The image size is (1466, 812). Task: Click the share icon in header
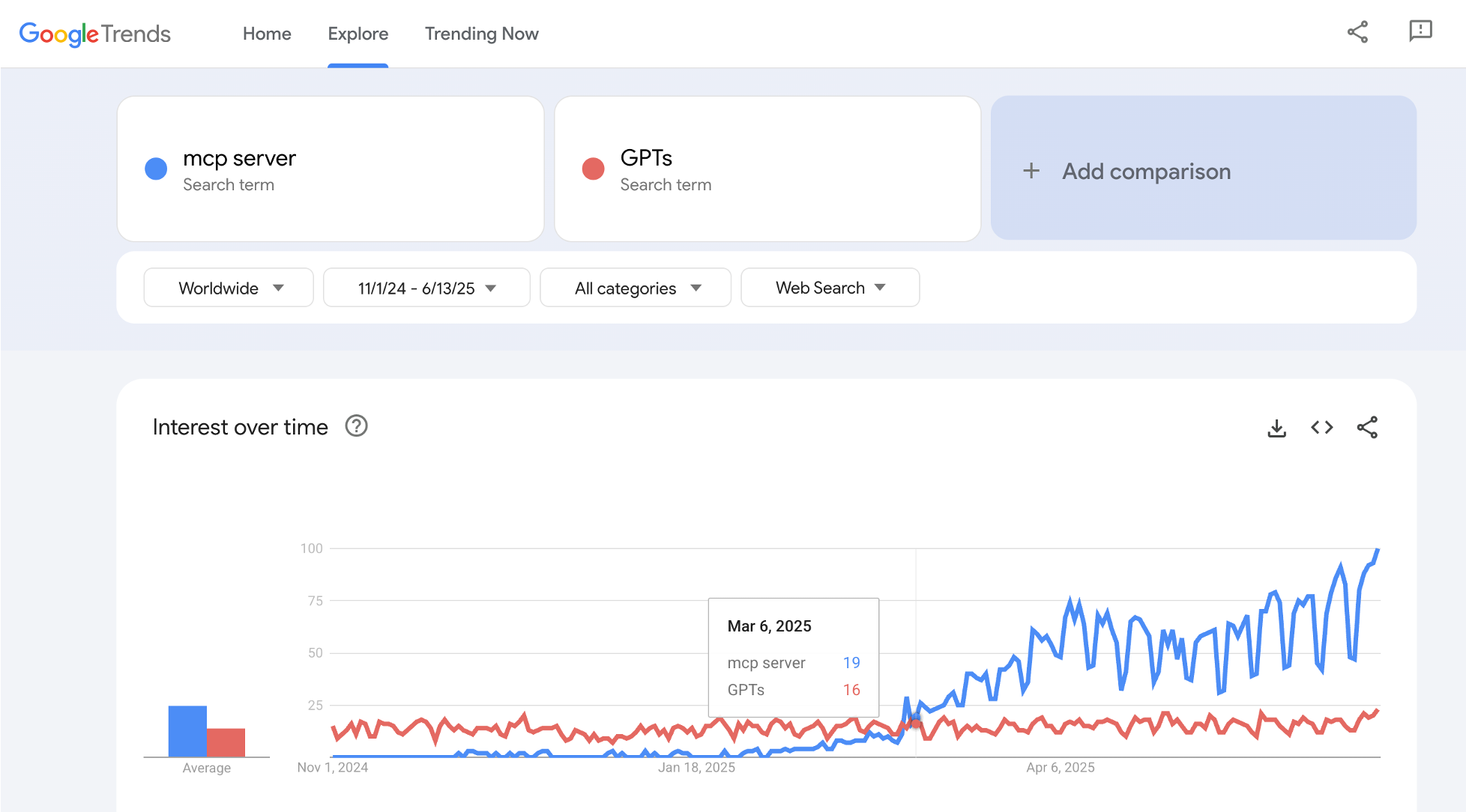tap(1357, 31)
